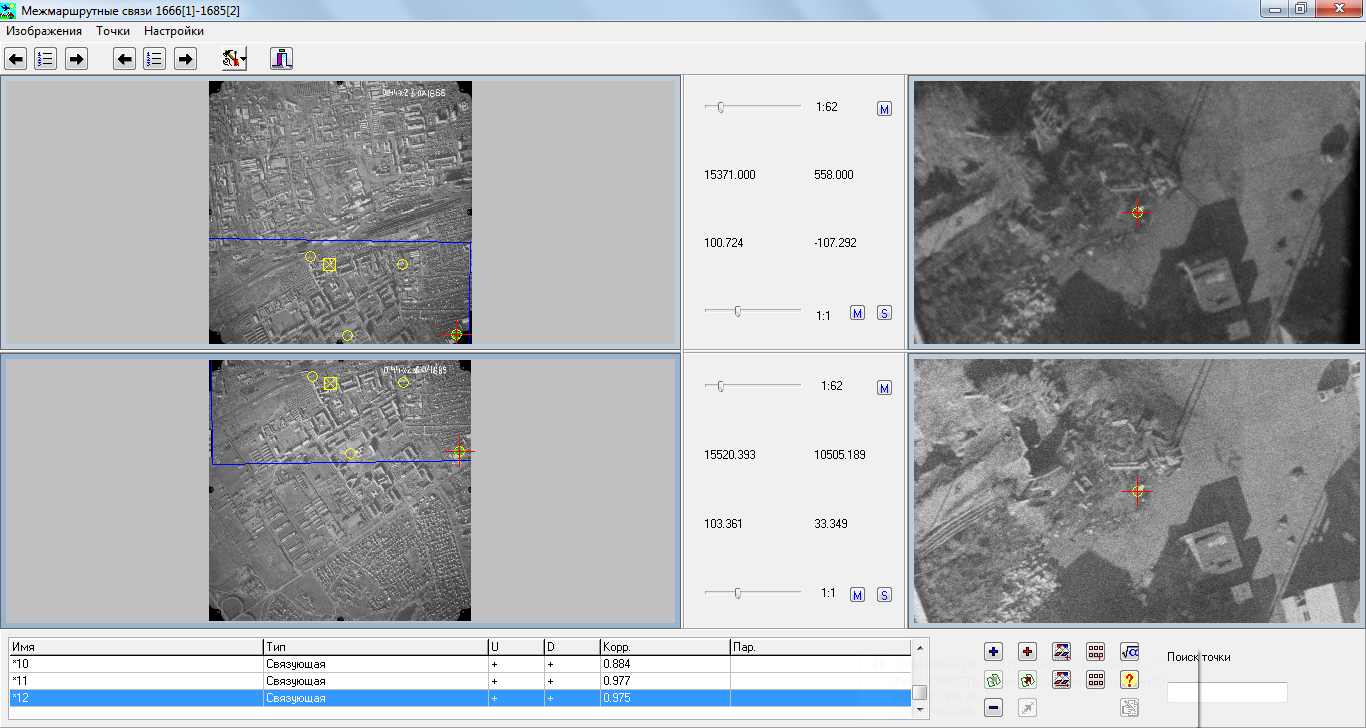Open the Точки menu
The width and height of the screenshot is (1366, 728).
(x=113, y=31)
